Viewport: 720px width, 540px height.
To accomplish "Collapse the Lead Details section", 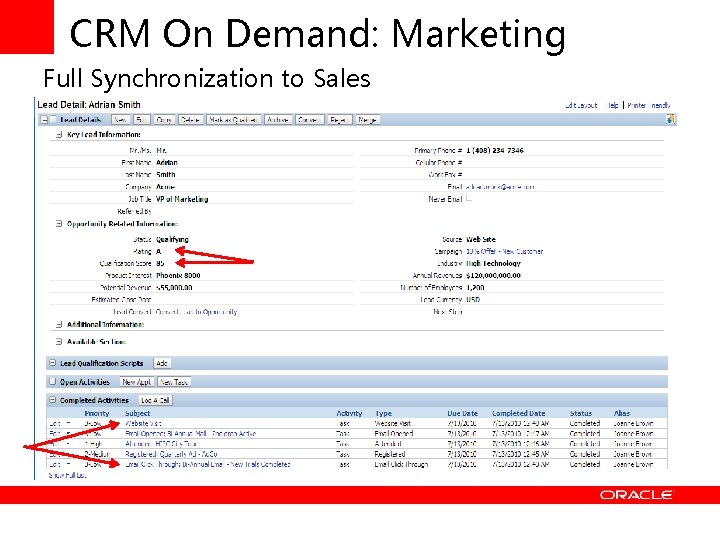I will pos(45,119).
